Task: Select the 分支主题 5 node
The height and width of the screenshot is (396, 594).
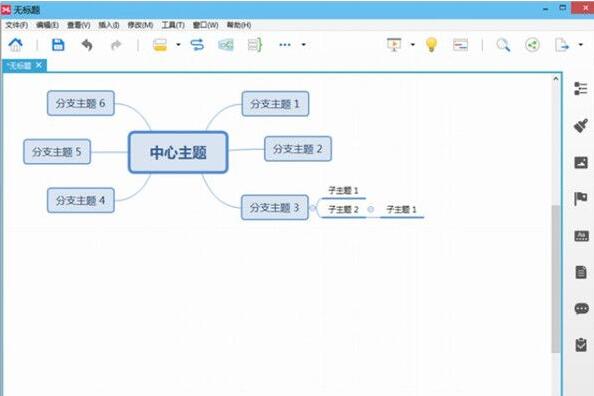Action: click(x=57, y=152)
